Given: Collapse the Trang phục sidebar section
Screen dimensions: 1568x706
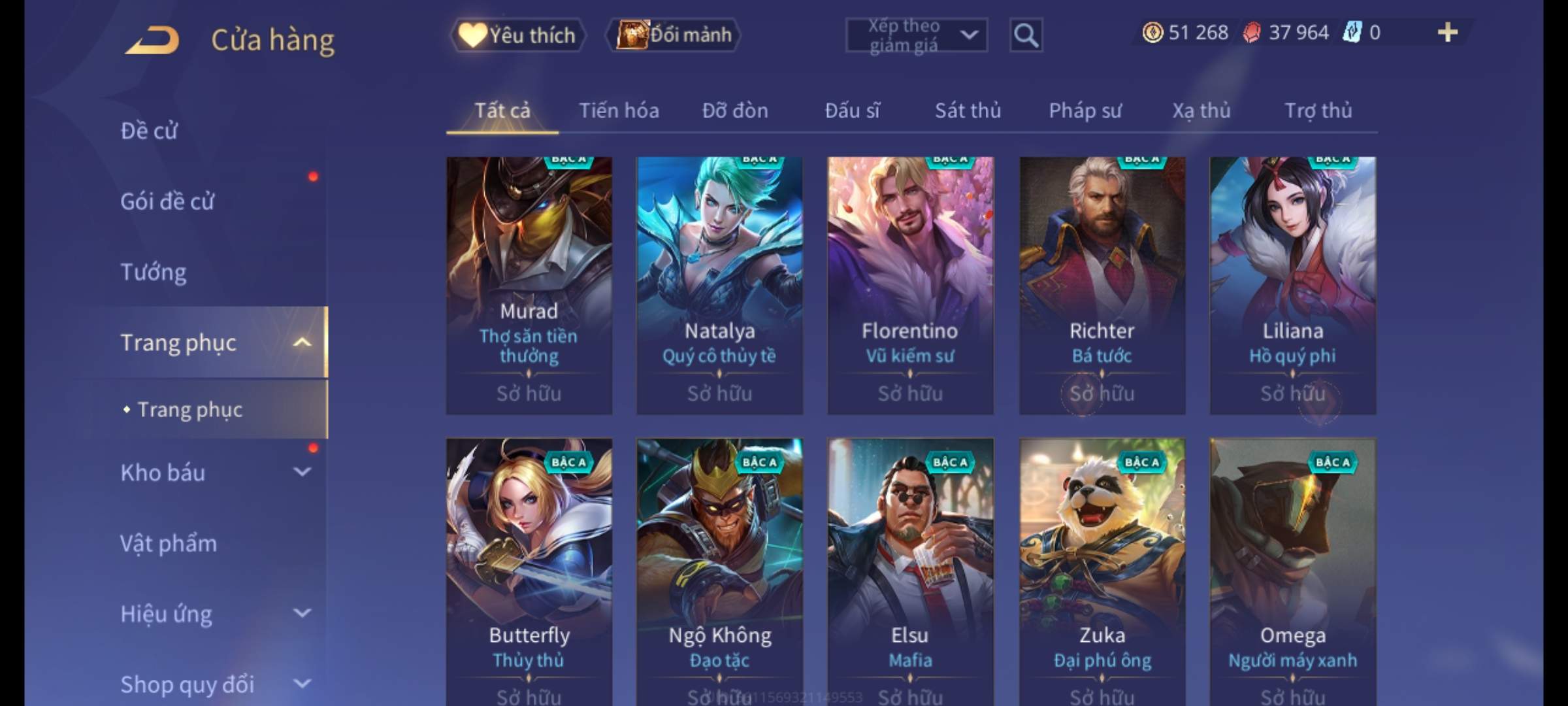Looking at the screenshot, I should [x=302, y=342].
